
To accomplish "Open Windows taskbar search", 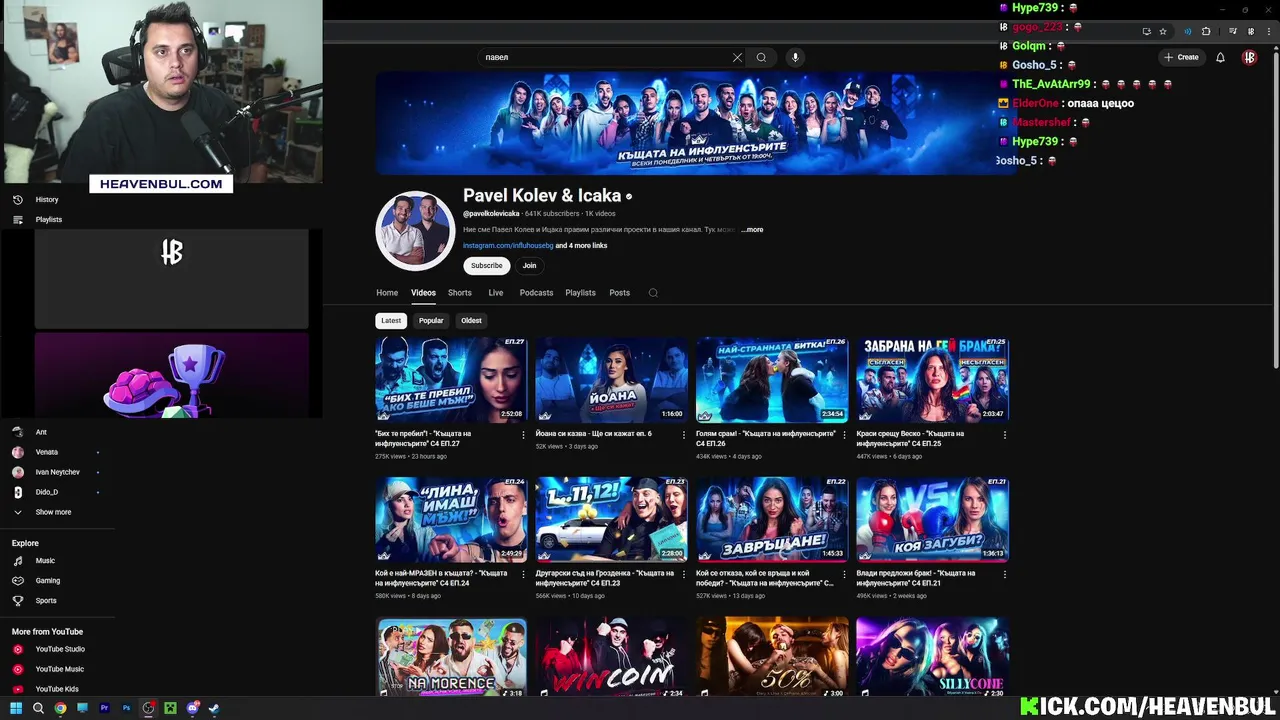I will (38, 708).
